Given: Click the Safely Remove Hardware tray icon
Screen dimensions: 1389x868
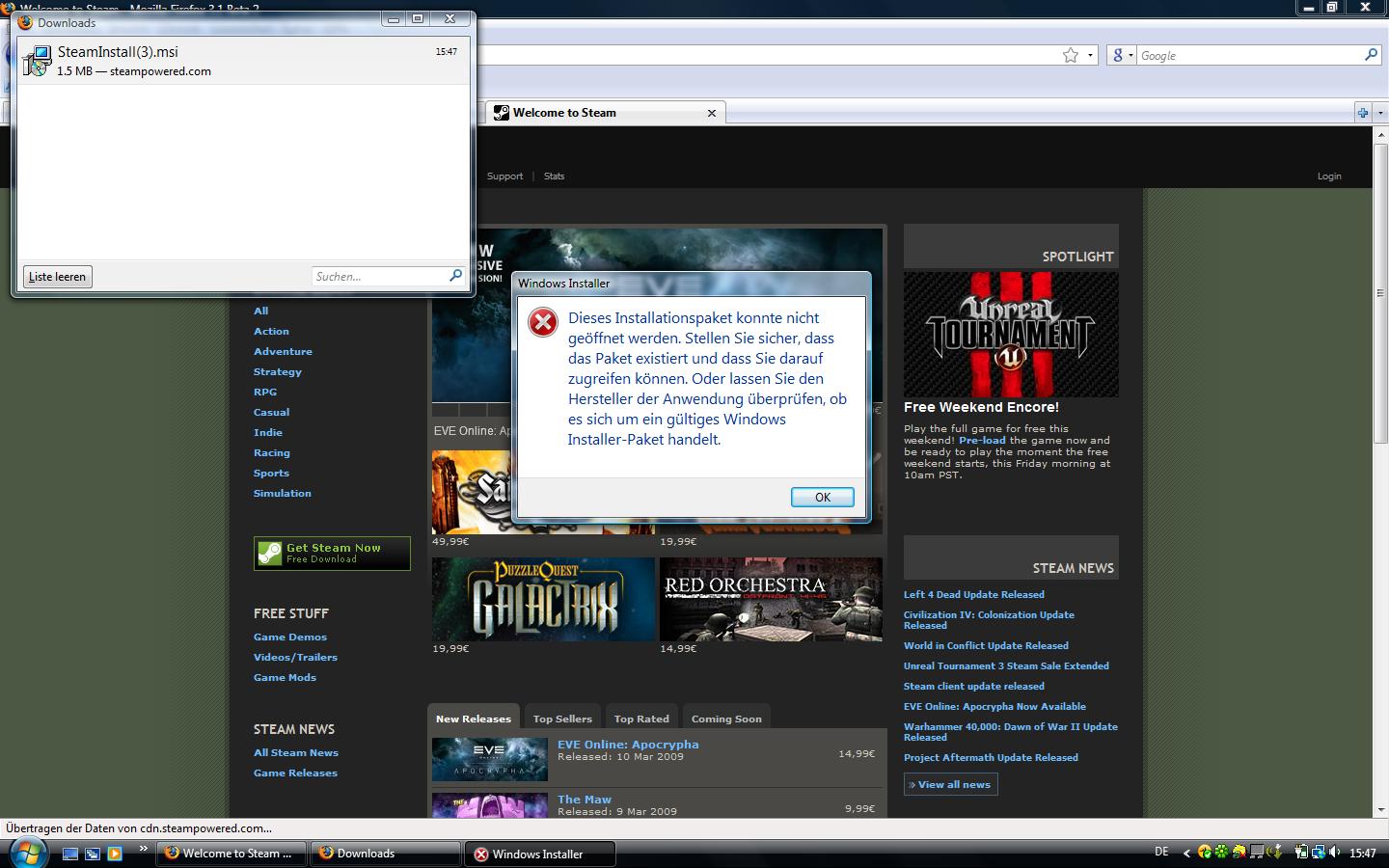Looking at the screenshot, I should pyautogui.click(x=1273, y=853).
